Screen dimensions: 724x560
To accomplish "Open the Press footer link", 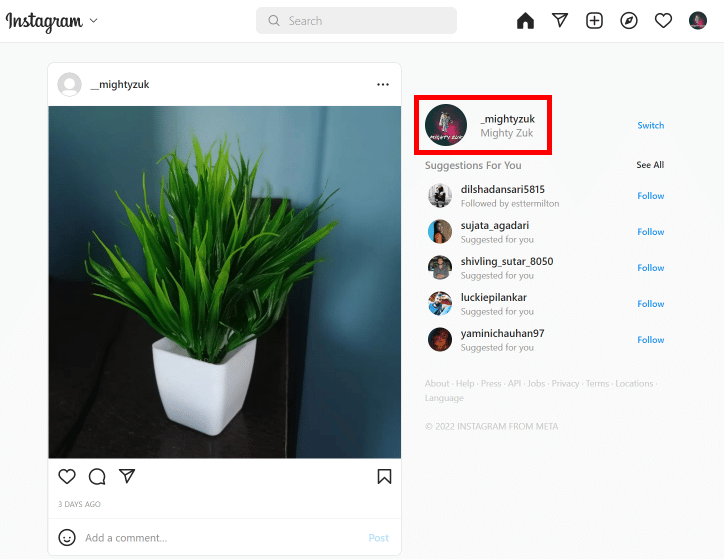I will click(491, 384).
